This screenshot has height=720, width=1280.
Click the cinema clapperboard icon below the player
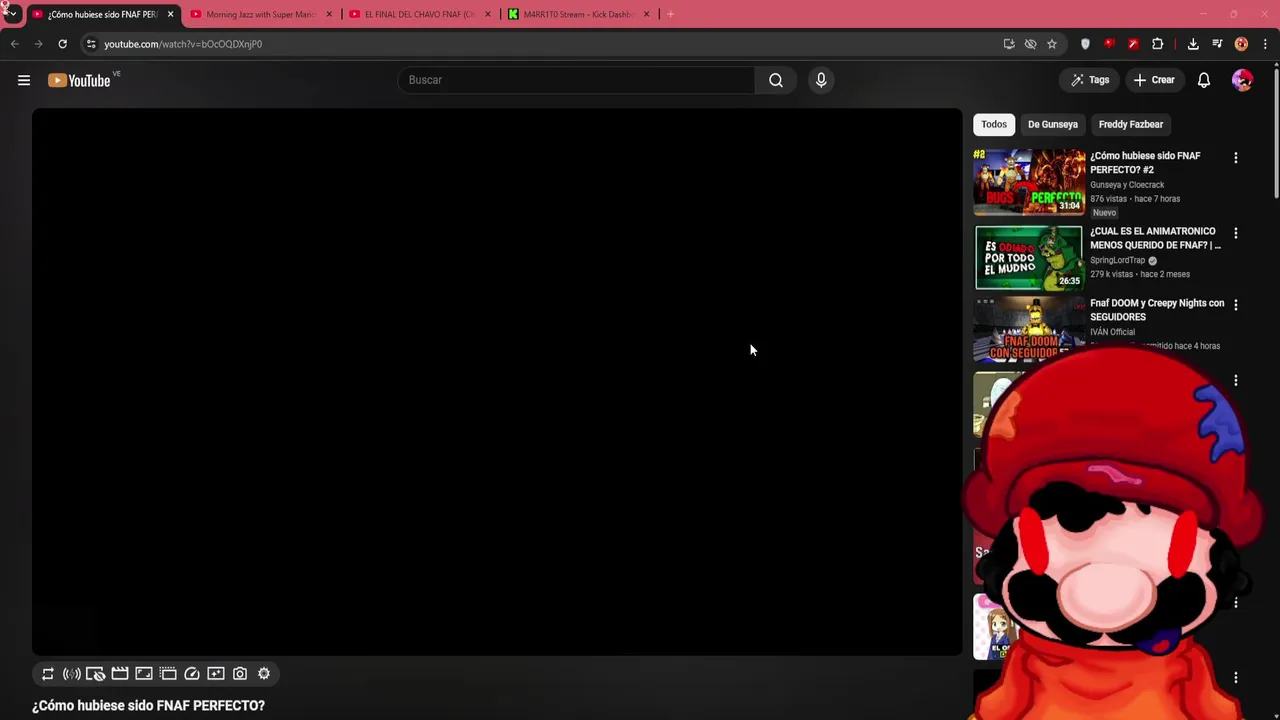(x=120, y=674)
